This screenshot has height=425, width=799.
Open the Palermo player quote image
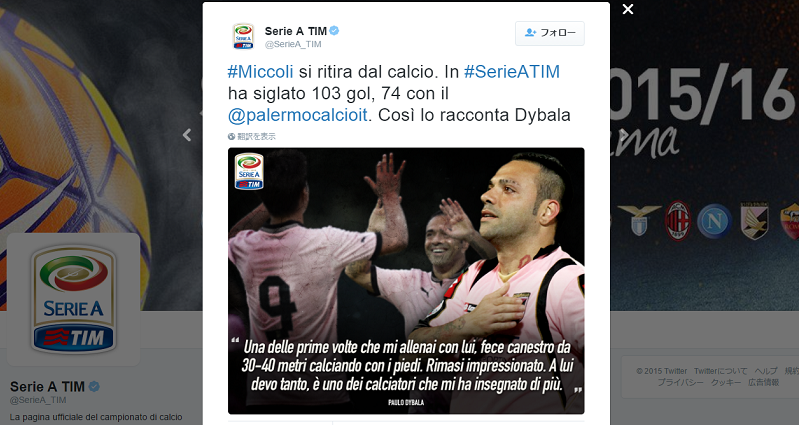coord(406,281)
